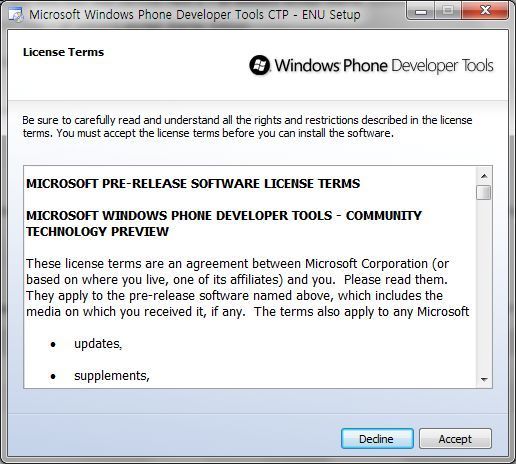Click the 'These license terms are an agreement' line
The image size is (516, 464).
click(x=237, y=264)
